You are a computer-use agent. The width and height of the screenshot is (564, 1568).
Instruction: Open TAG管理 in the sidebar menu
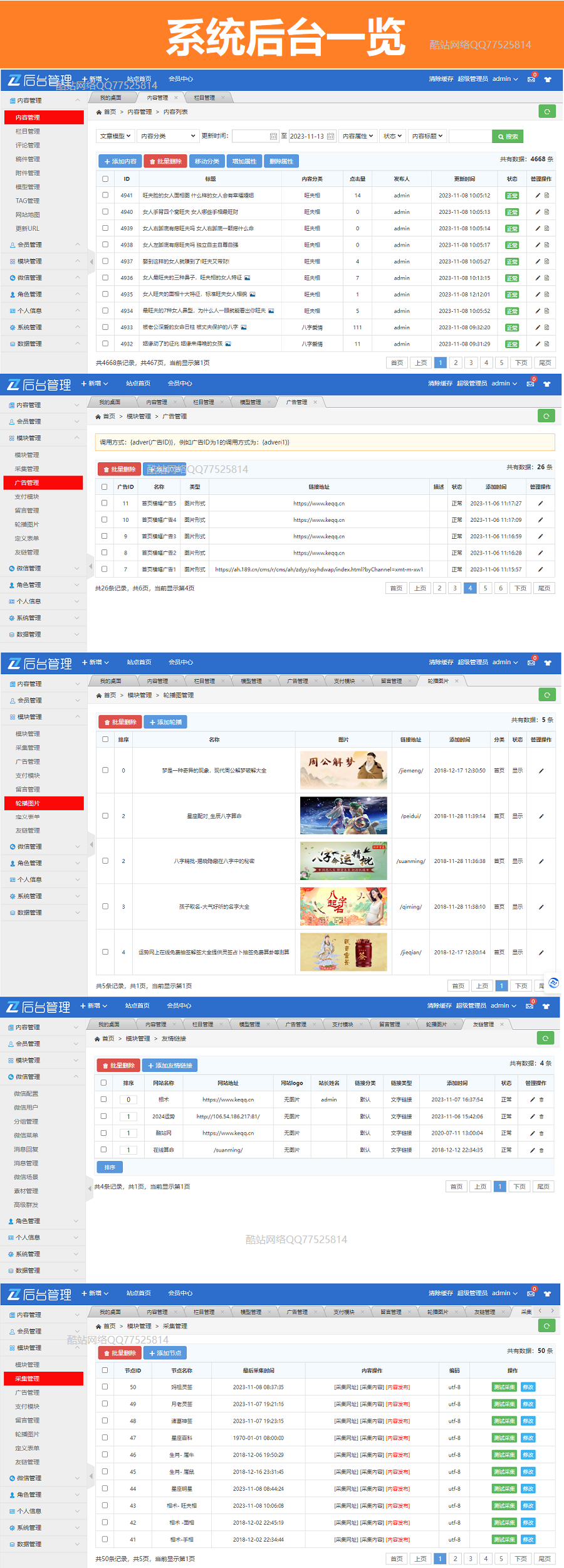pyautogui.click(x=28, y=201)
